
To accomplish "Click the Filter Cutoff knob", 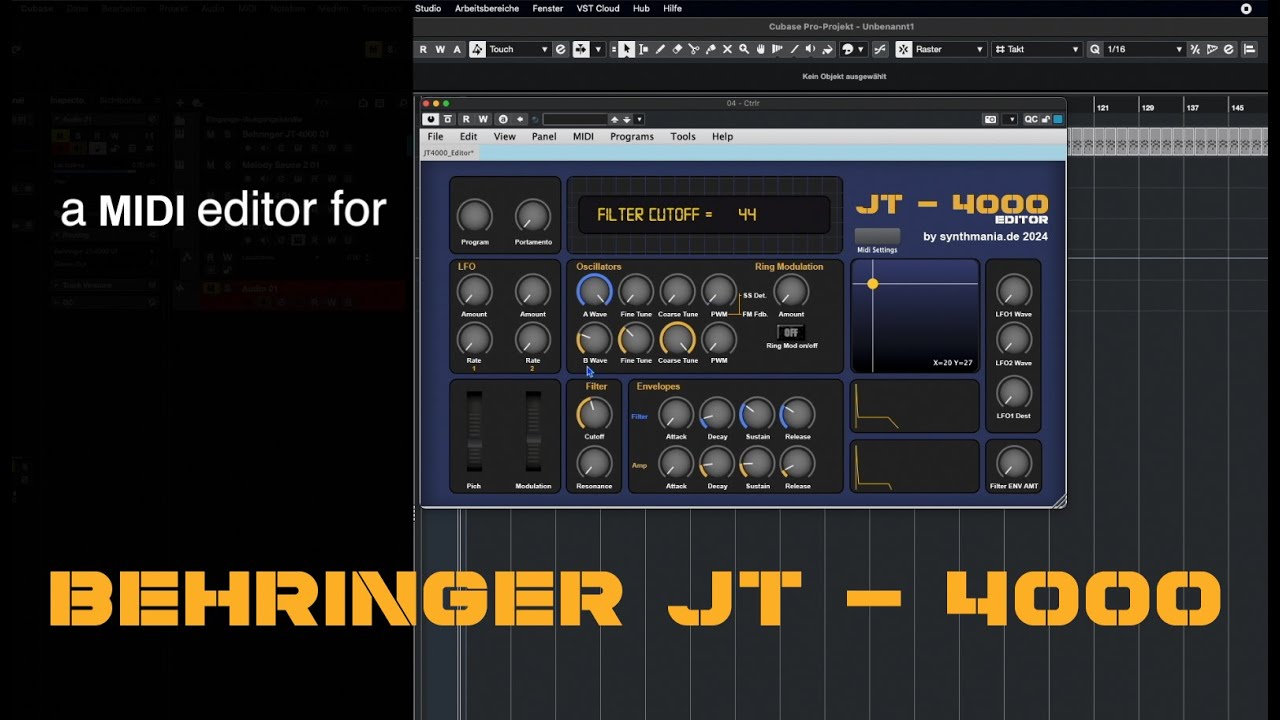I will (594, 413).
